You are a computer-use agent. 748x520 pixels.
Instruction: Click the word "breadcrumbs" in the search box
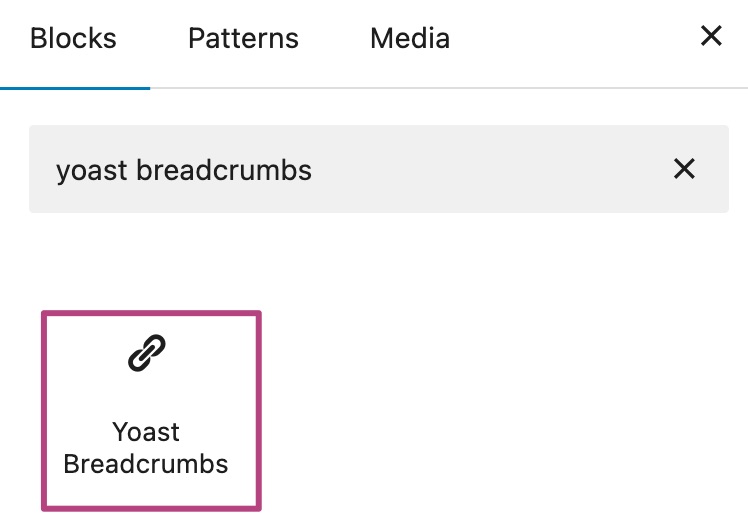(x=224, y=170)
